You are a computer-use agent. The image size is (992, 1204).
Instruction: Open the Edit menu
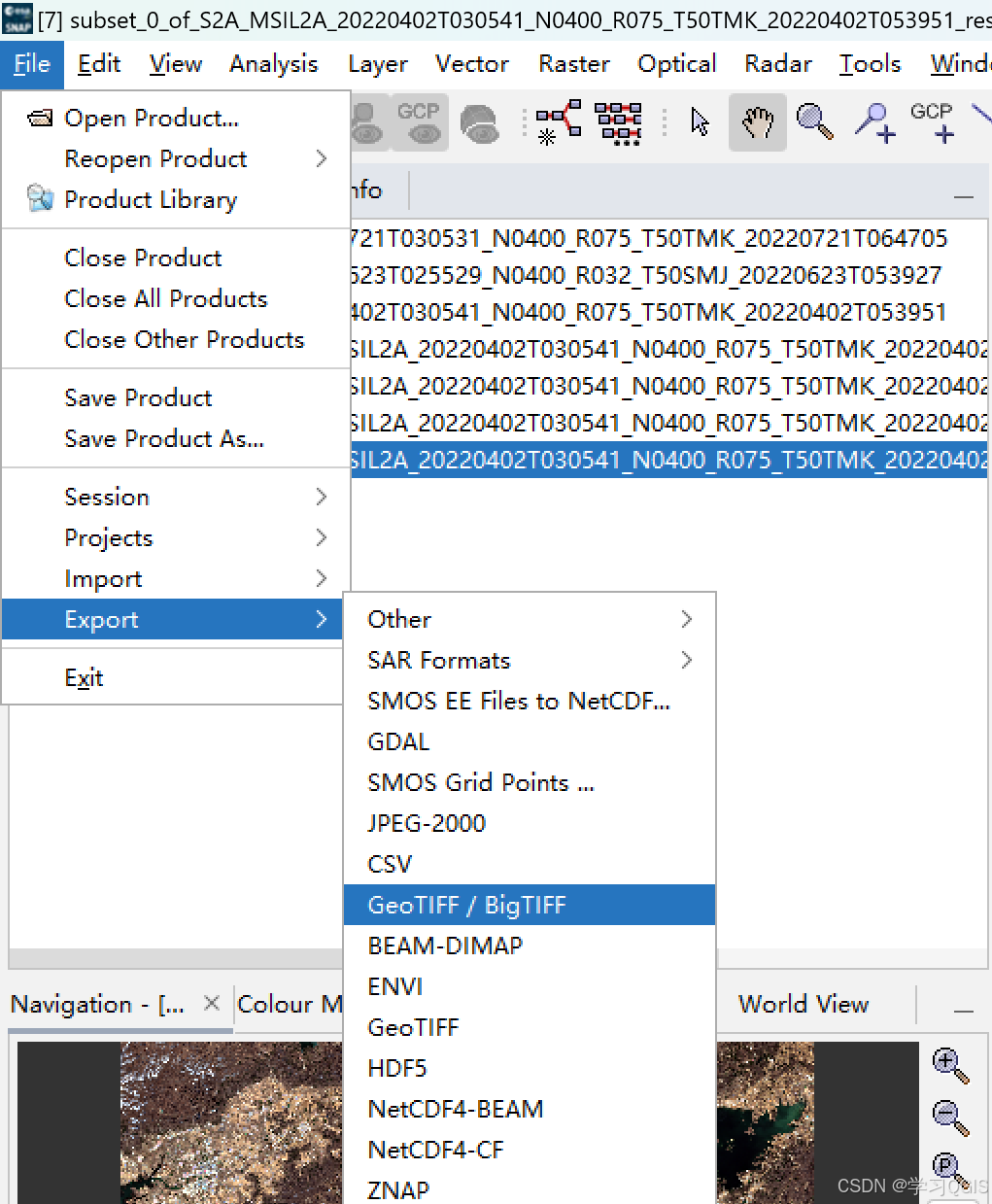pos(99,64)
